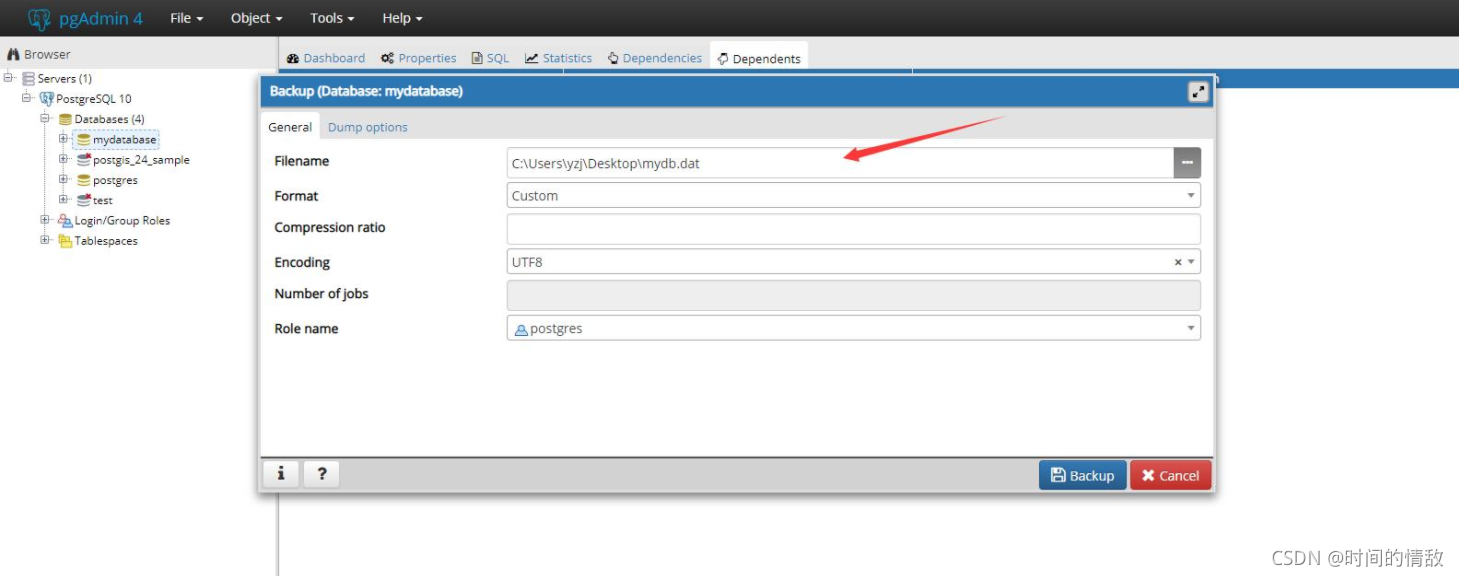Click the mydatabase database icon
This screenshot has width=1459, height=576.
click(x=84, y=140)
